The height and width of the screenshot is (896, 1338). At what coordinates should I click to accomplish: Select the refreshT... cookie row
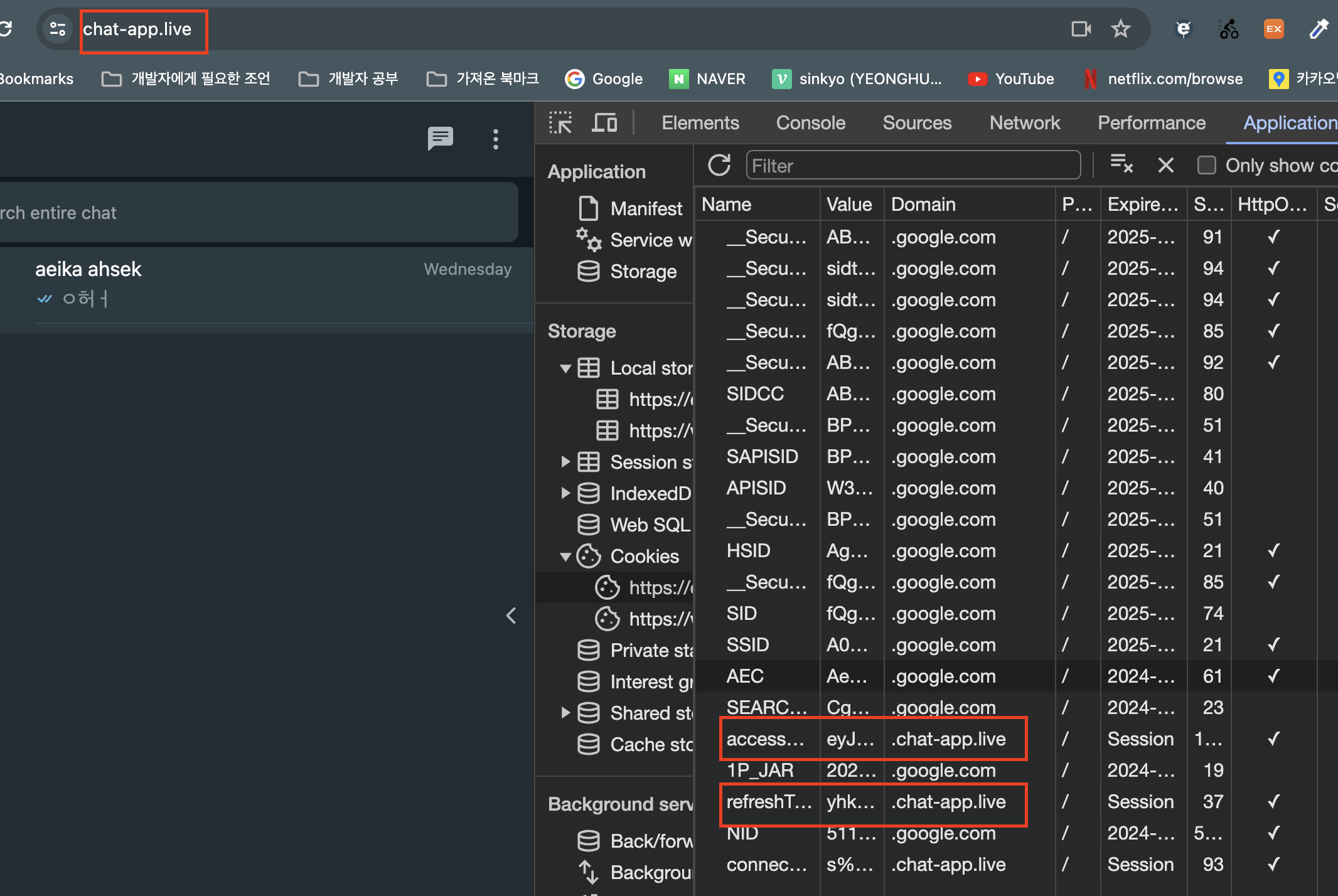pyautogui.click(x=1017, y=801)
